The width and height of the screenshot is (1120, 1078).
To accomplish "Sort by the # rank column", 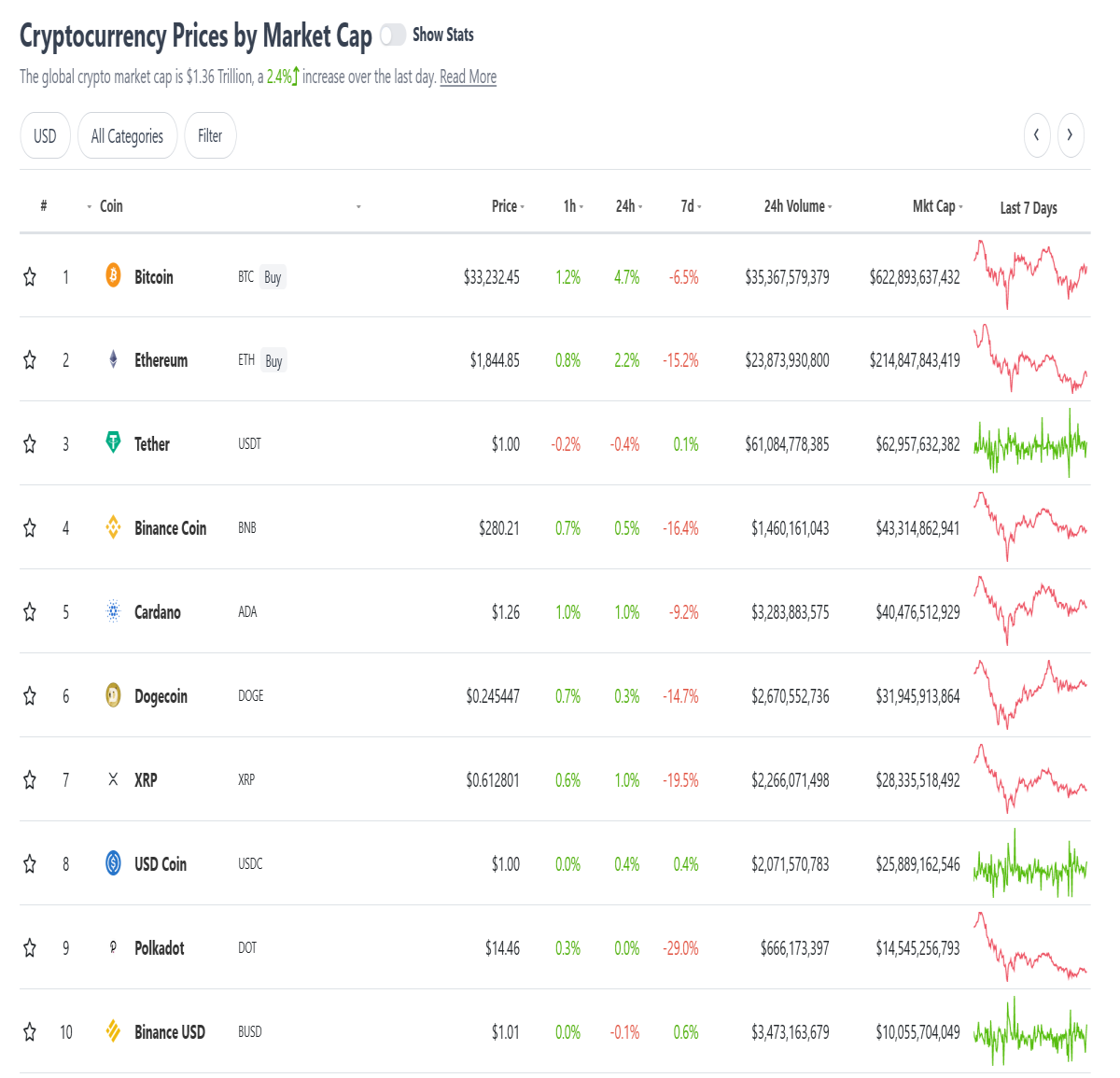I will 44,206.
